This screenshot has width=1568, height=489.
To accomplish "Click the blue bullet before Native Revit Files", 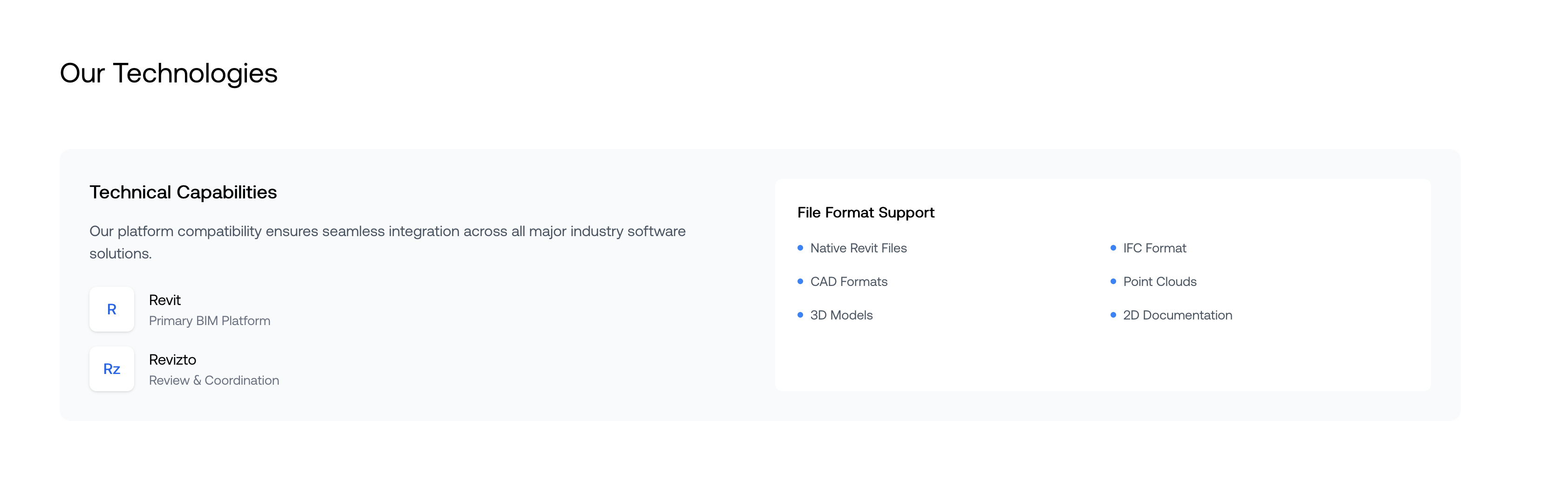I will 800,248.
